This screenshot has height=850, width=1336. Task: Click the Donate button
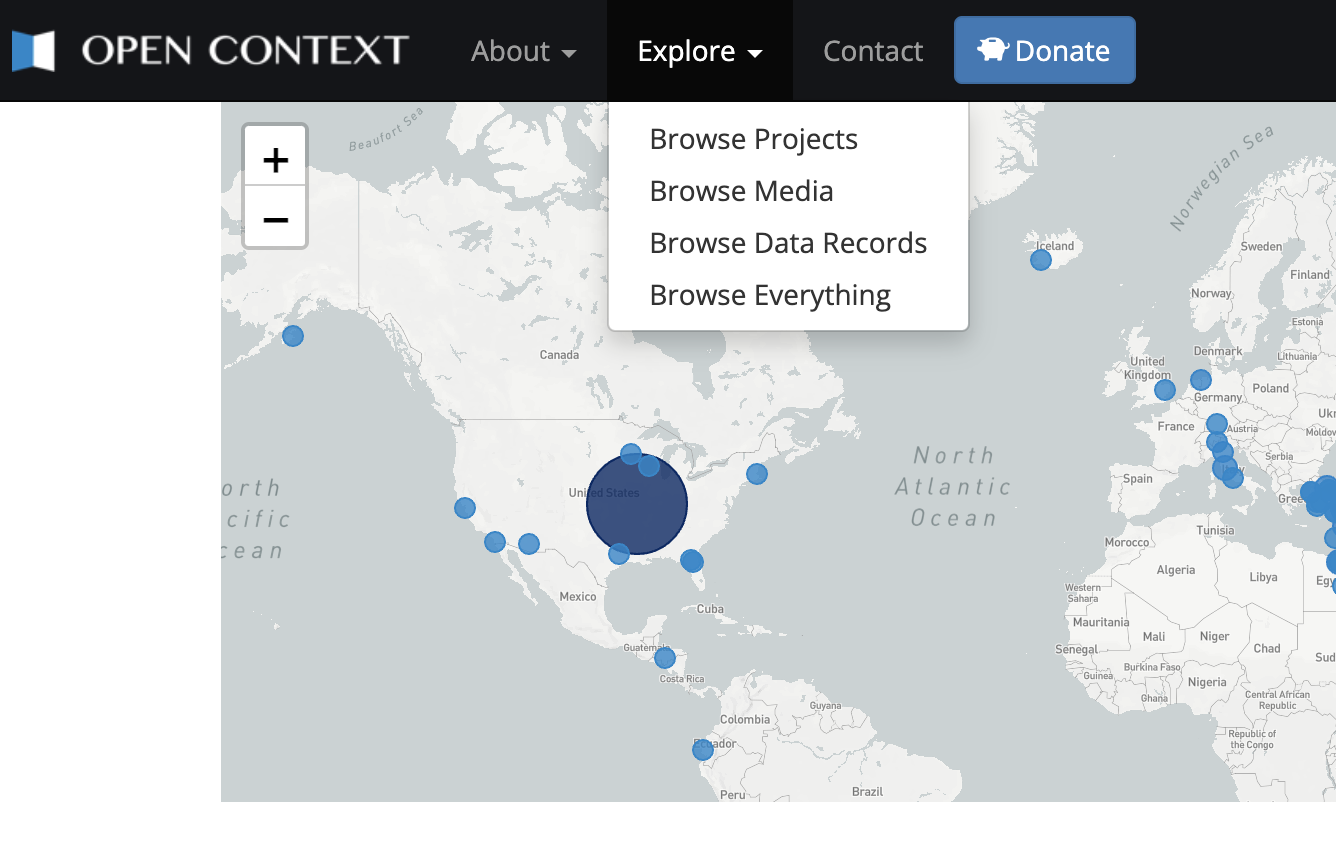1044,49
